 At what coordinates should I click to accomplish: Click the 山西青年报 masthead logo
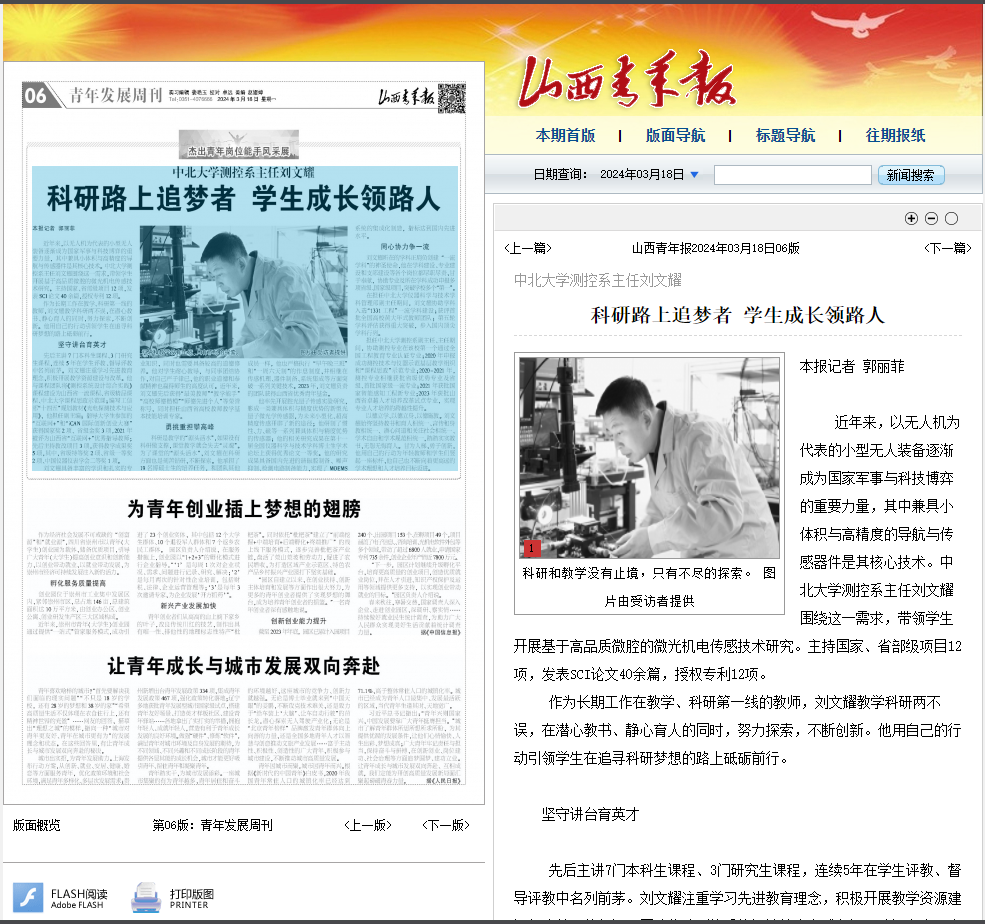(625, 85)
